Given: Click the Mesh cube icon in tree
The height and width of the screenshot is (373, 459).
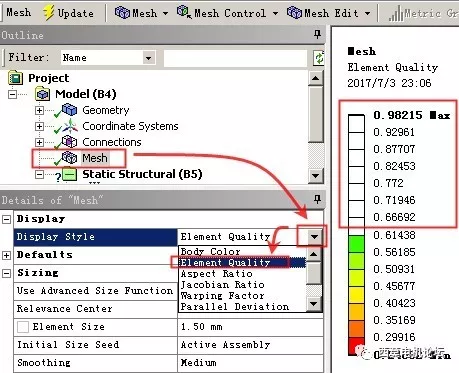Looking at the screenshot, I should (69, 158).
